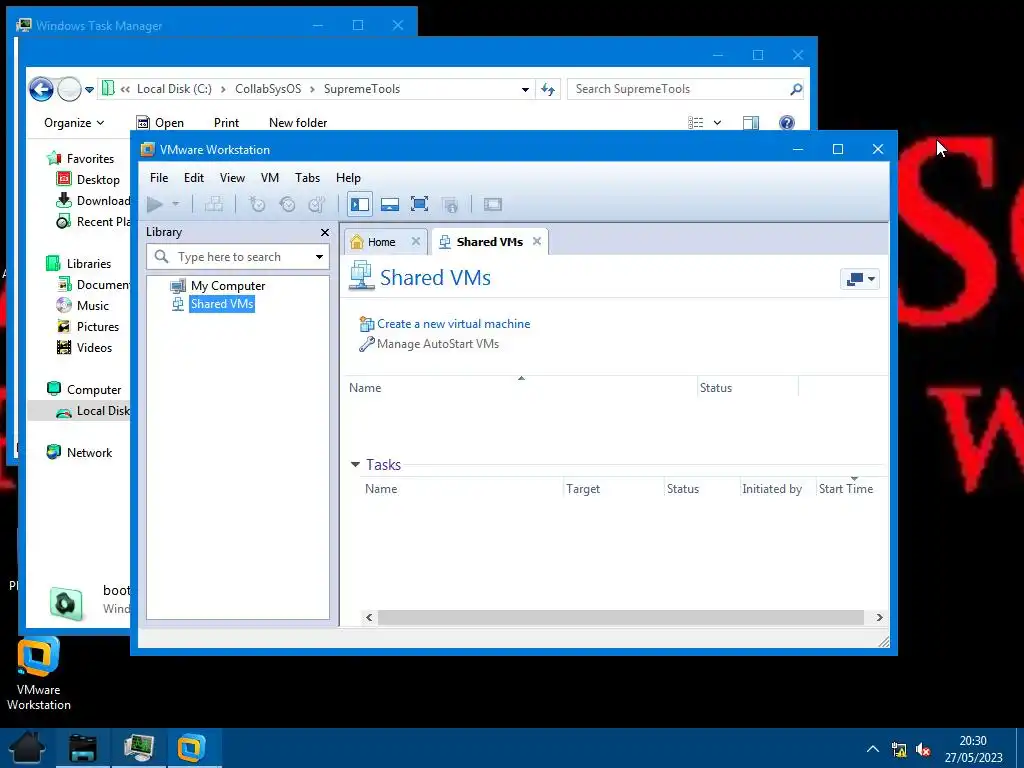Click the Send Ctrl+Alt+Del toolbar icon
The height and width of the screenshot is (768, 1024).
(214, 204)
